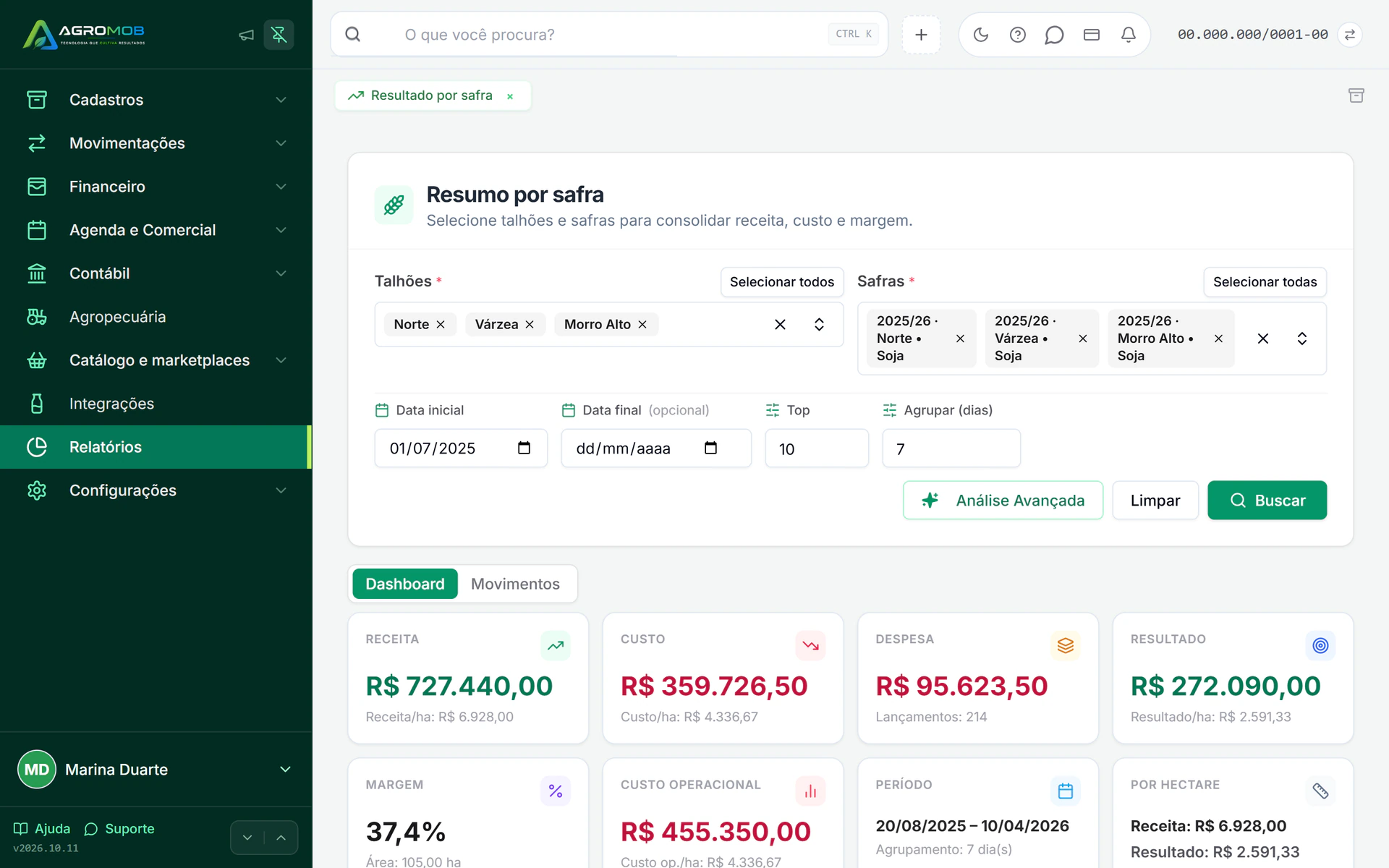Image resolution: width=1389 pixels, height=868 pixels.
Task: Expand the Financeiro menu
Action: click(x=156, y=187)
